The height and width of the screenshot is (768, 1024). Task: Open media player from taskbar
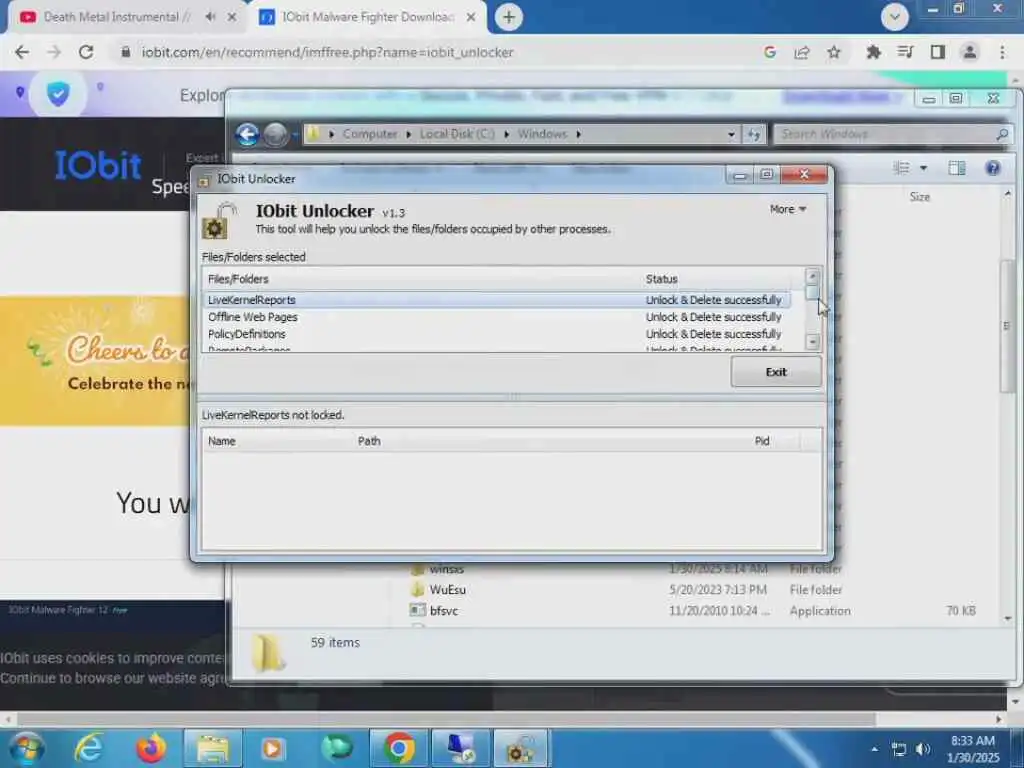[274, 748]
